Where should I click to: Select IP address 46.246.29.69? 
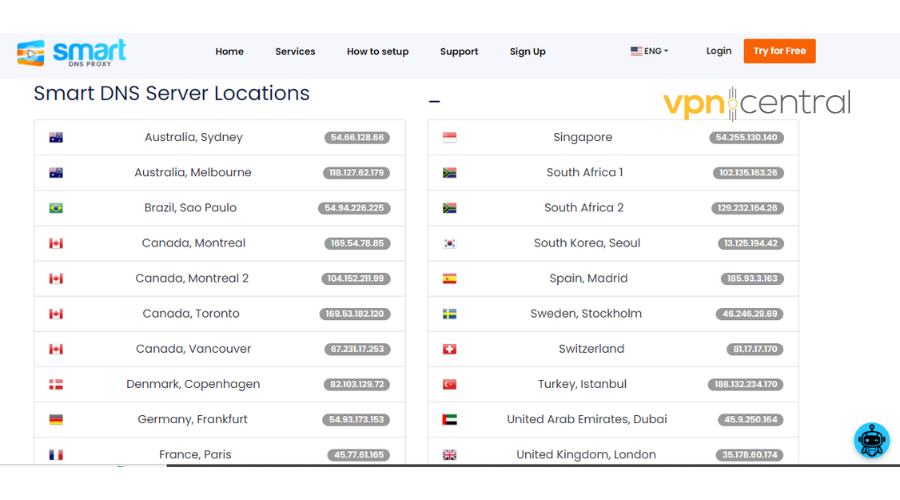[x=750, y=314]
